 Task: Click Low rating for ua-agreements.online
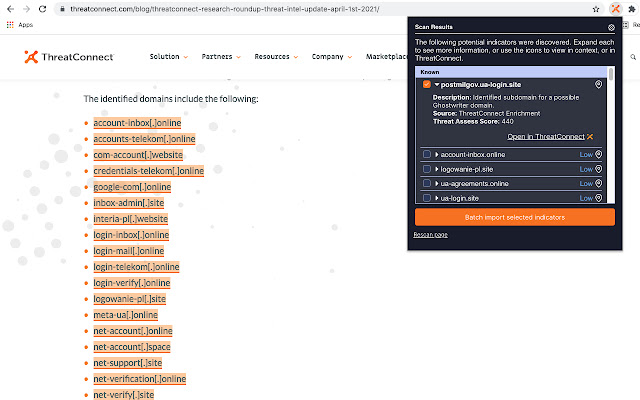click(x=586, y=184)
